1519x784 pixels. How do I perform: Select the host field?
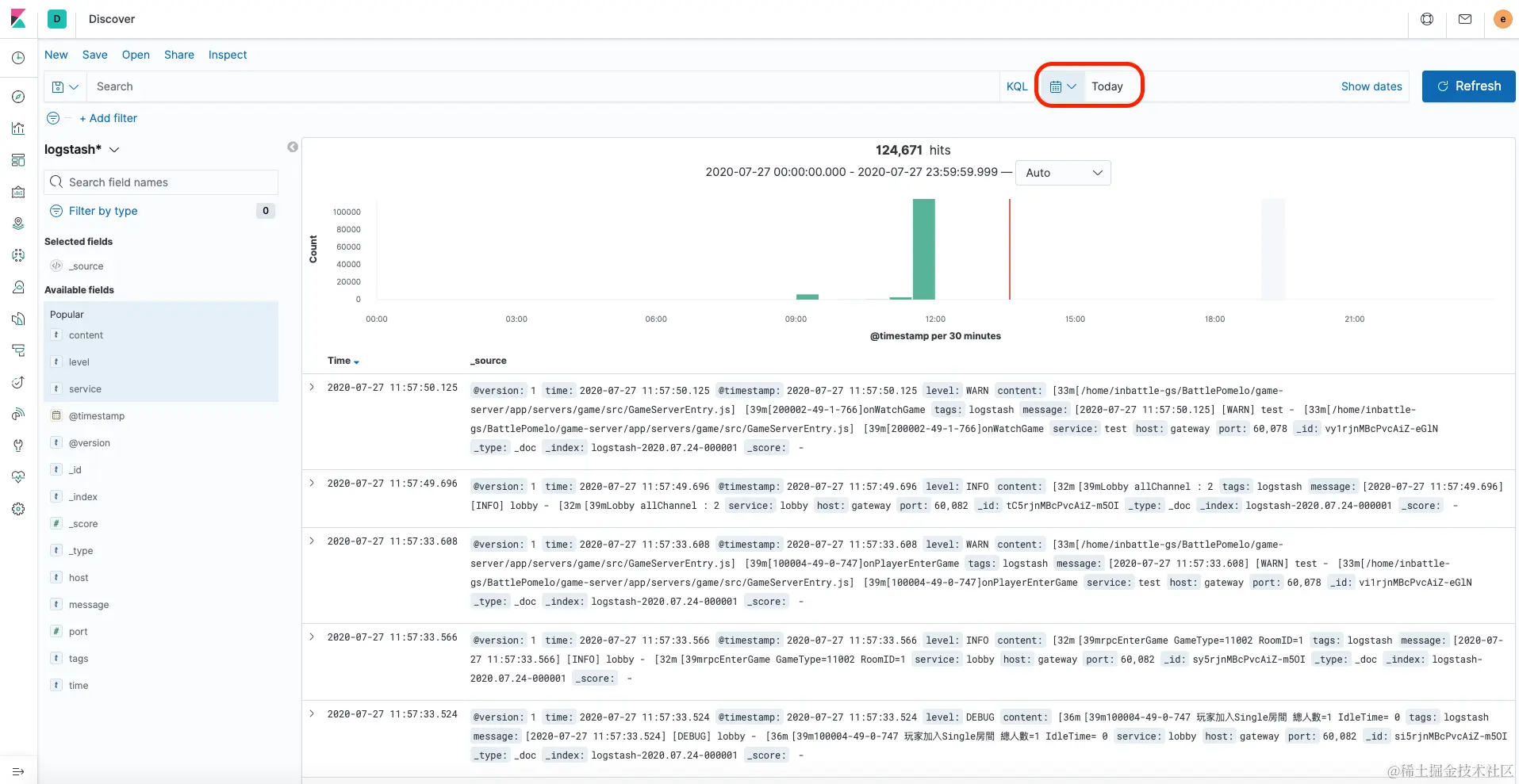click(x=79, y=578)
